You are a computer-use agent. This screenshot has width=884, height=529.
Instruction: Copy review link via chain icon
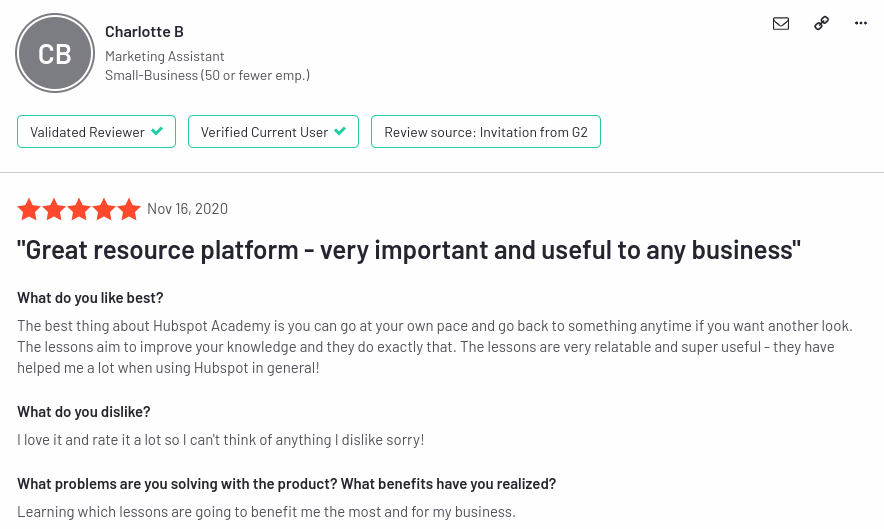(x=821, y=23)
